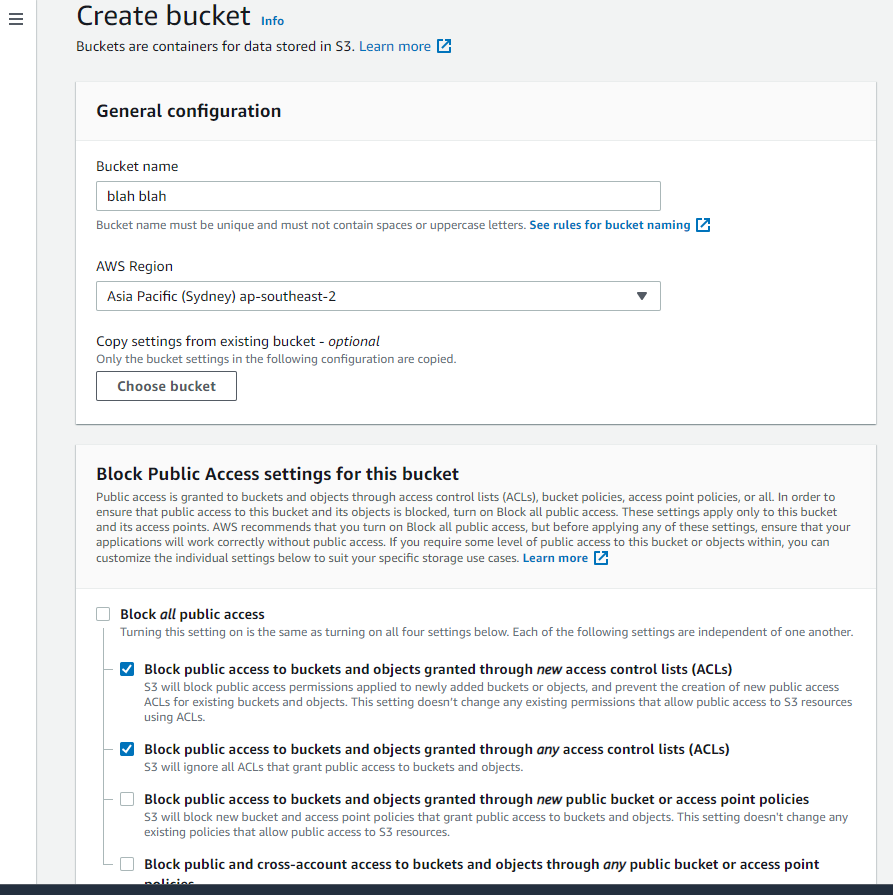The height and width of the screenshot is (895, 893).
Task: Uncheck block access through any ACLs
Action: 127,749
